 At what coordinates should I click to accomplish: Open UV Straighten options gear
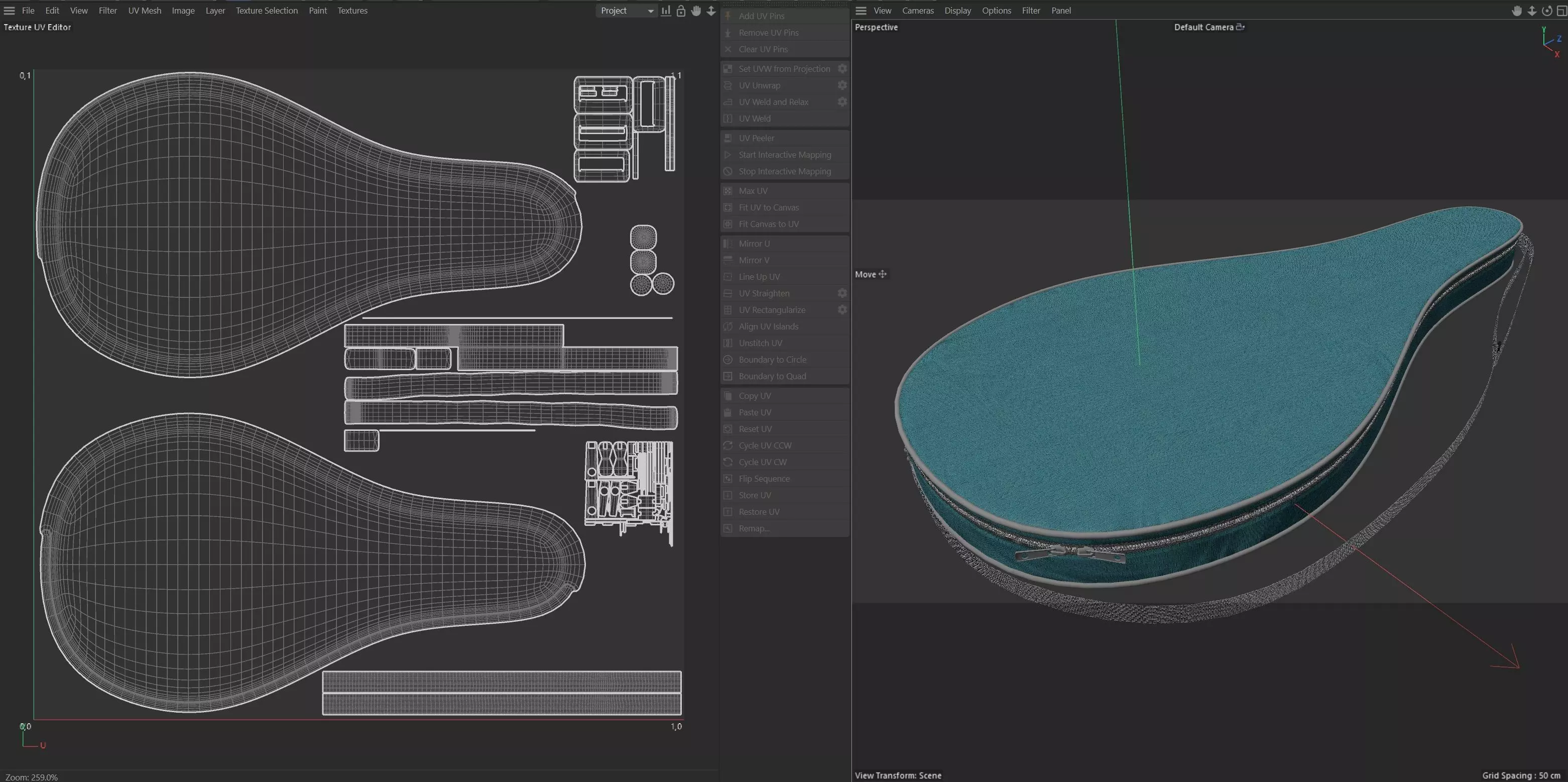[842, 293]
